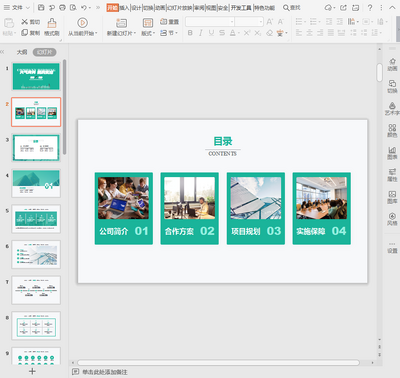Screen dimensions: 400x378
Task: Click the font color A swatch
Action: [233, 33]
